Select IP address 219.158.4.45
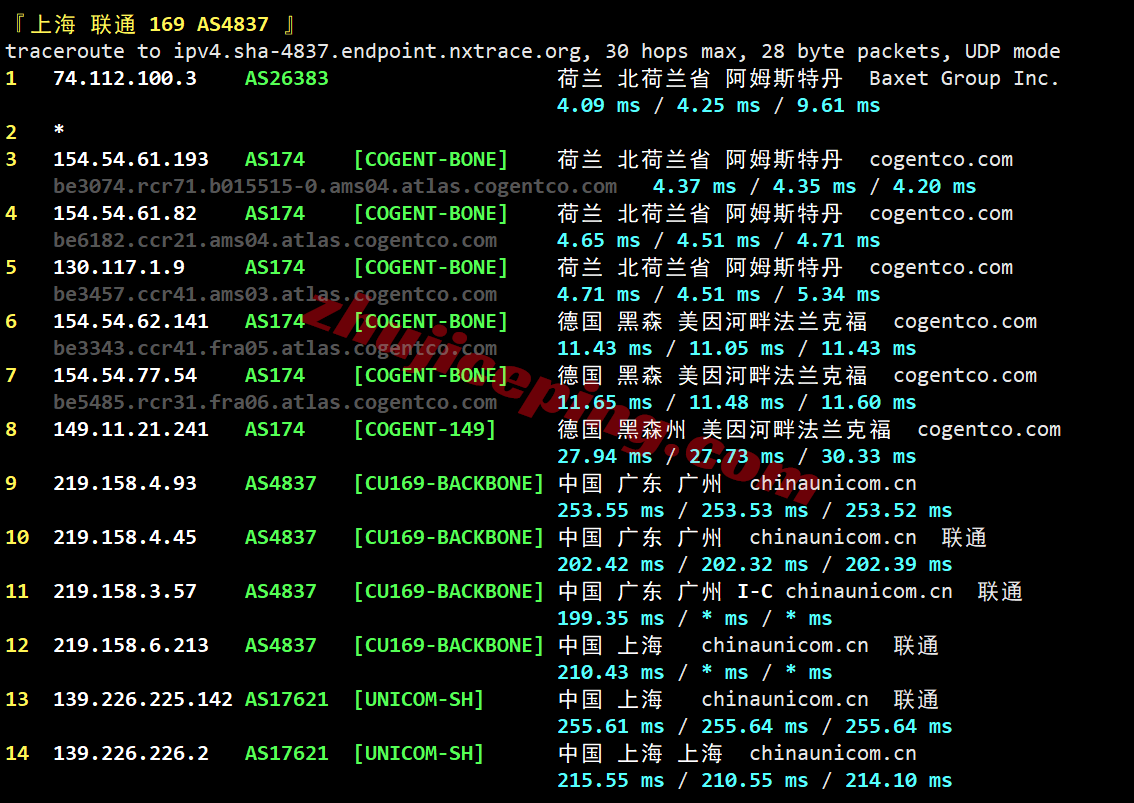The width and height of the screenshot is (1134, 803). 125,538
